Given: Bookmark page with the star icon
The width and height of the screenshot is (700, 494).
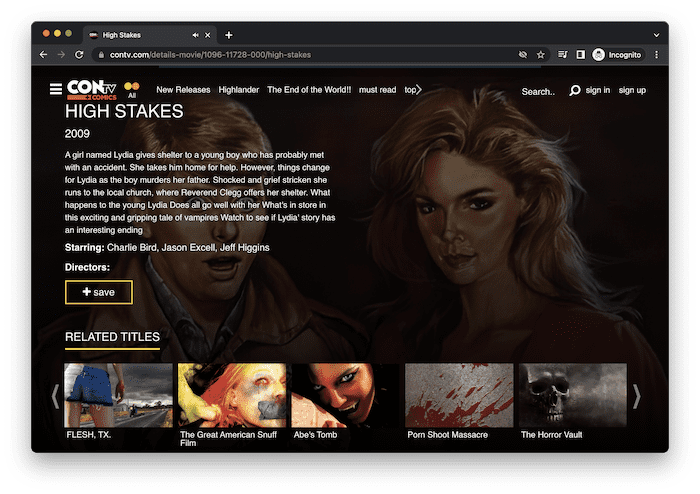Looking at the screenshot, I should tap(541, 54).
